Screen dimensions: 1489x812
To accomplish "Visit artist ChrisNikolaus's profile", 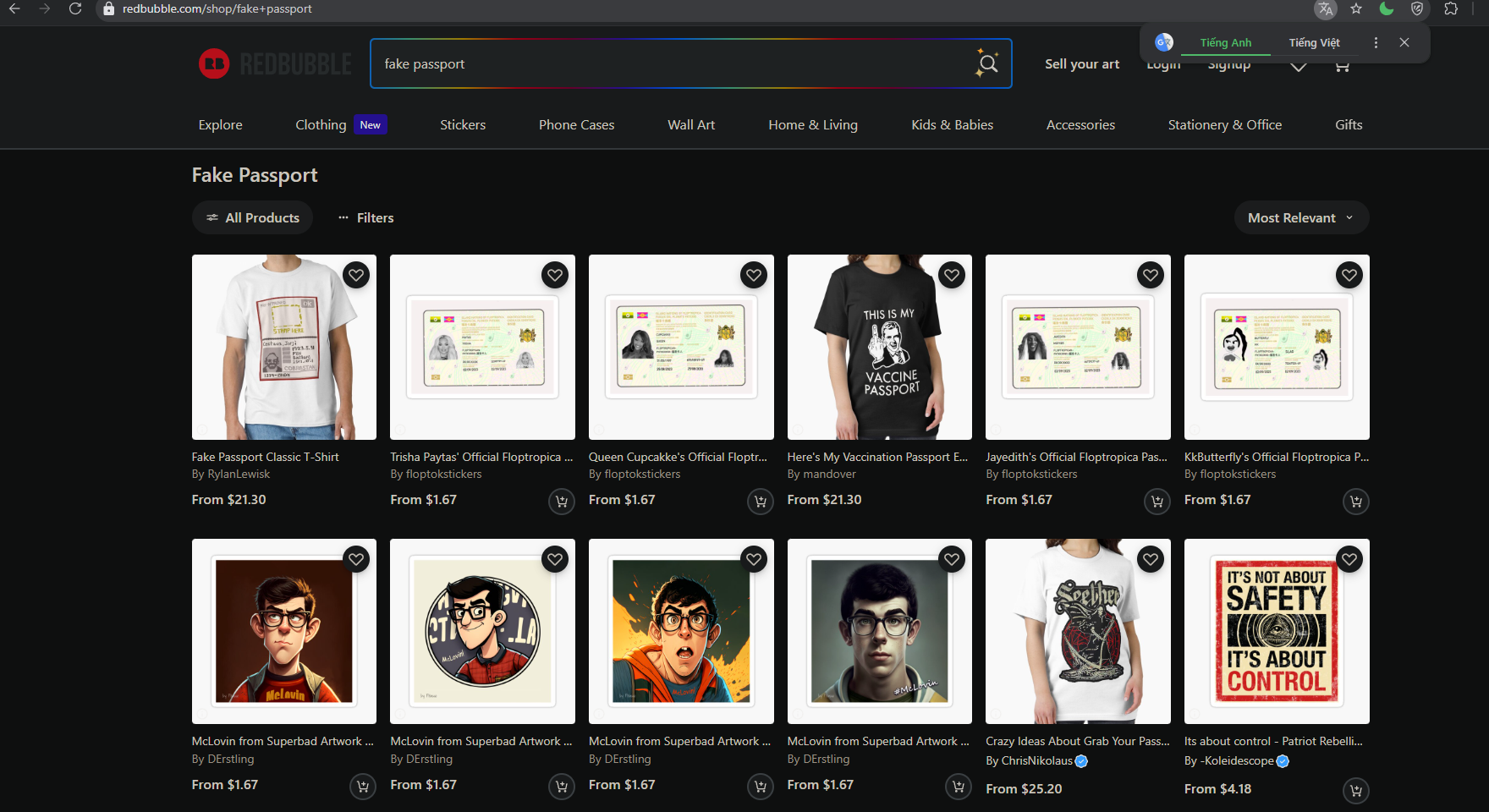I will tap(1036, 760).
